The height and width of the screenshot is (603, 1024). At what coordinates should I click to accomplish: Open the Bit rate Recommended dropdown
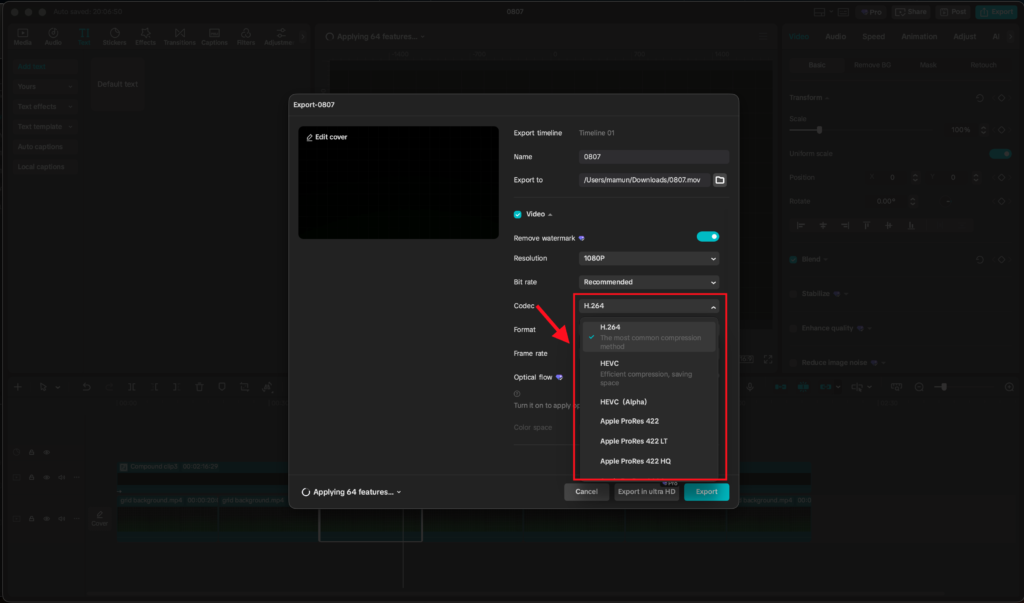click(x=648, y=282)
